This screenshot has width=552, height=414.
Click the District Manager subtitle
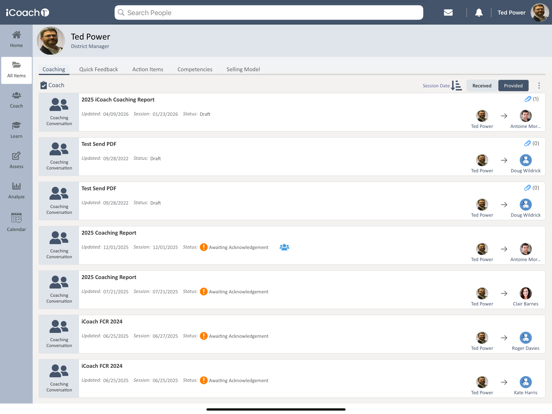point(90,46)
